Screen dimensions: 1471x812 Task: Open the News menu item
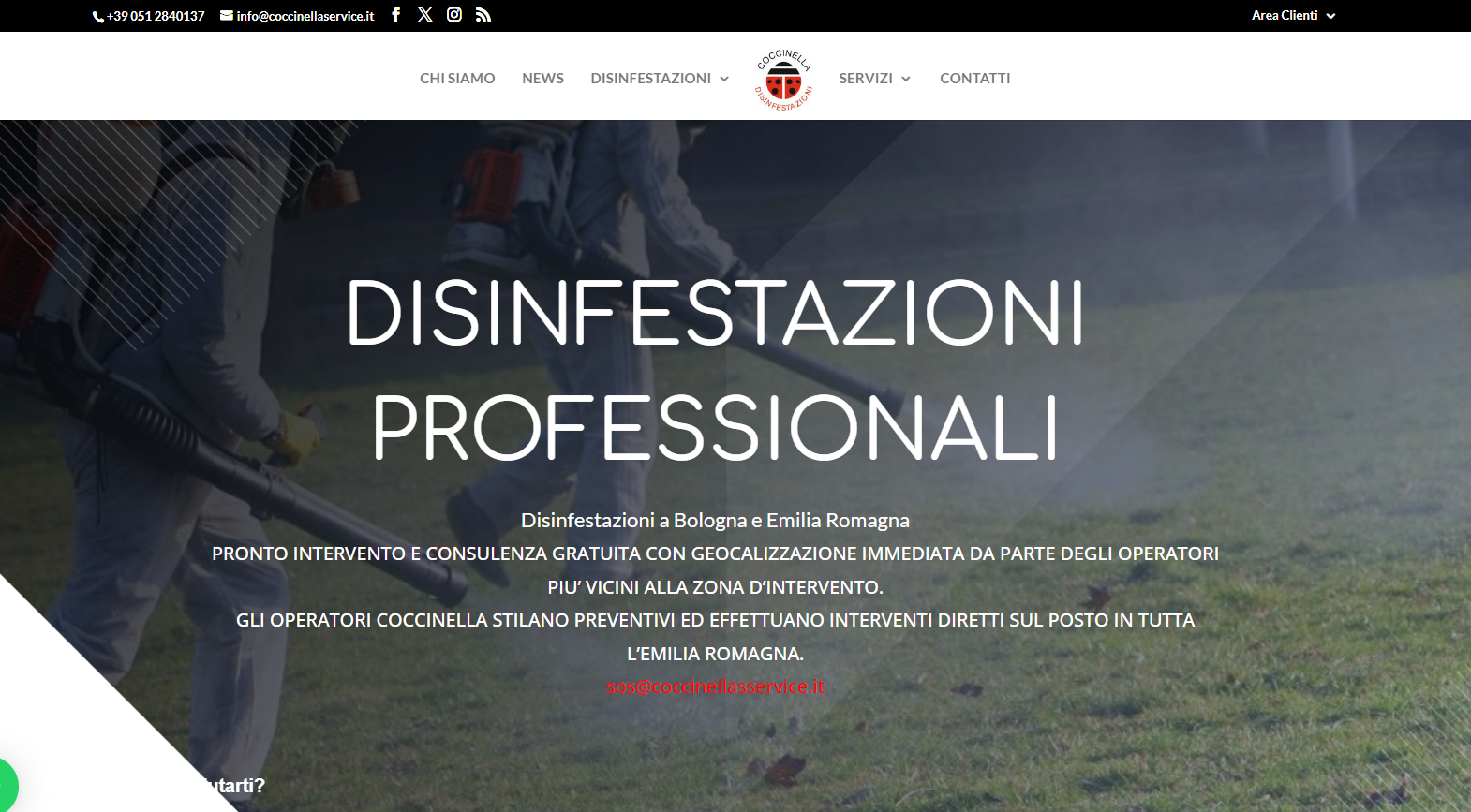click(542, 79)
